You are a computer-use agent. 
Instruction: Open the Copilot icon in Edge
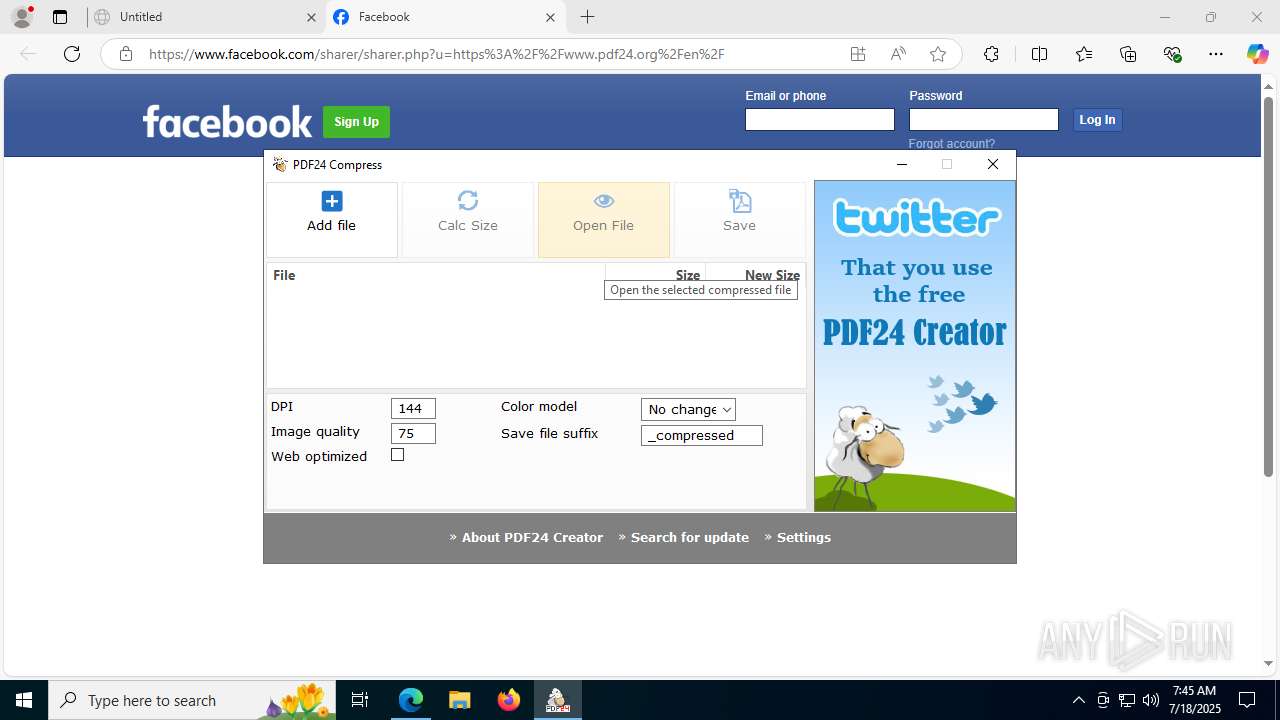click(1258, 54)
